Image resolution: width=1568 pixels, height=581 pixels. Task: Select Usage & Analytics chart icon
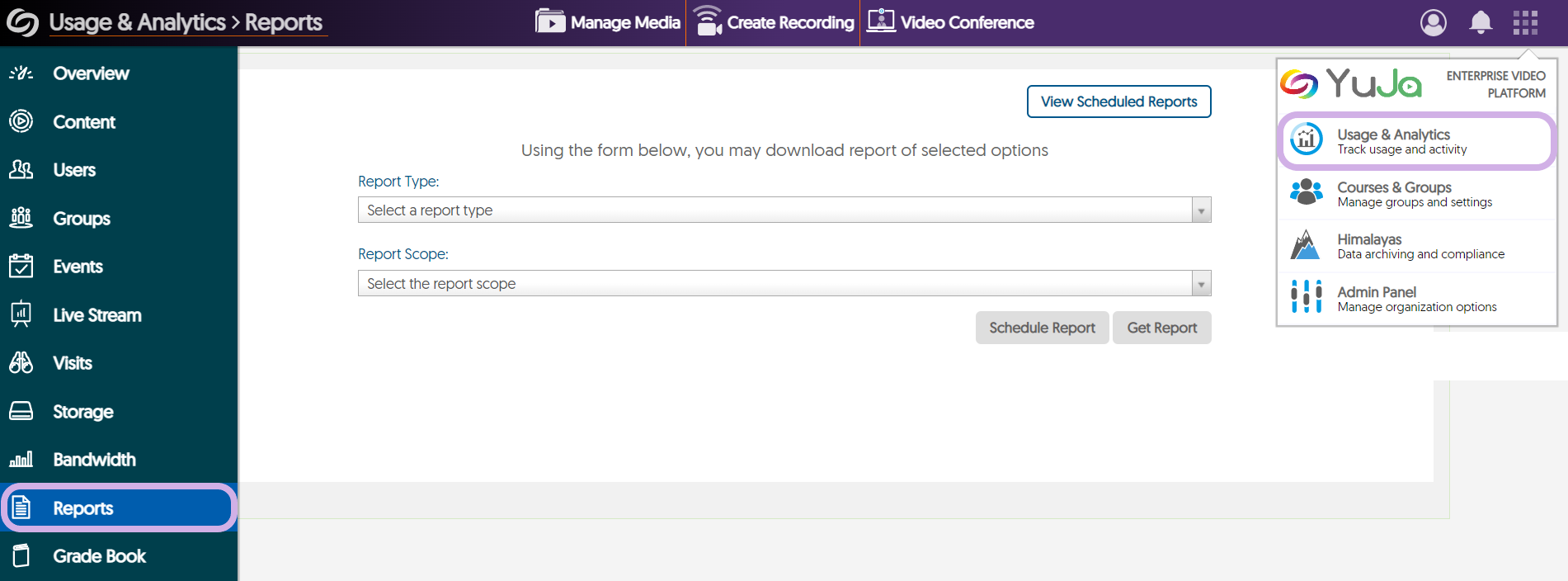(1307, 139)
